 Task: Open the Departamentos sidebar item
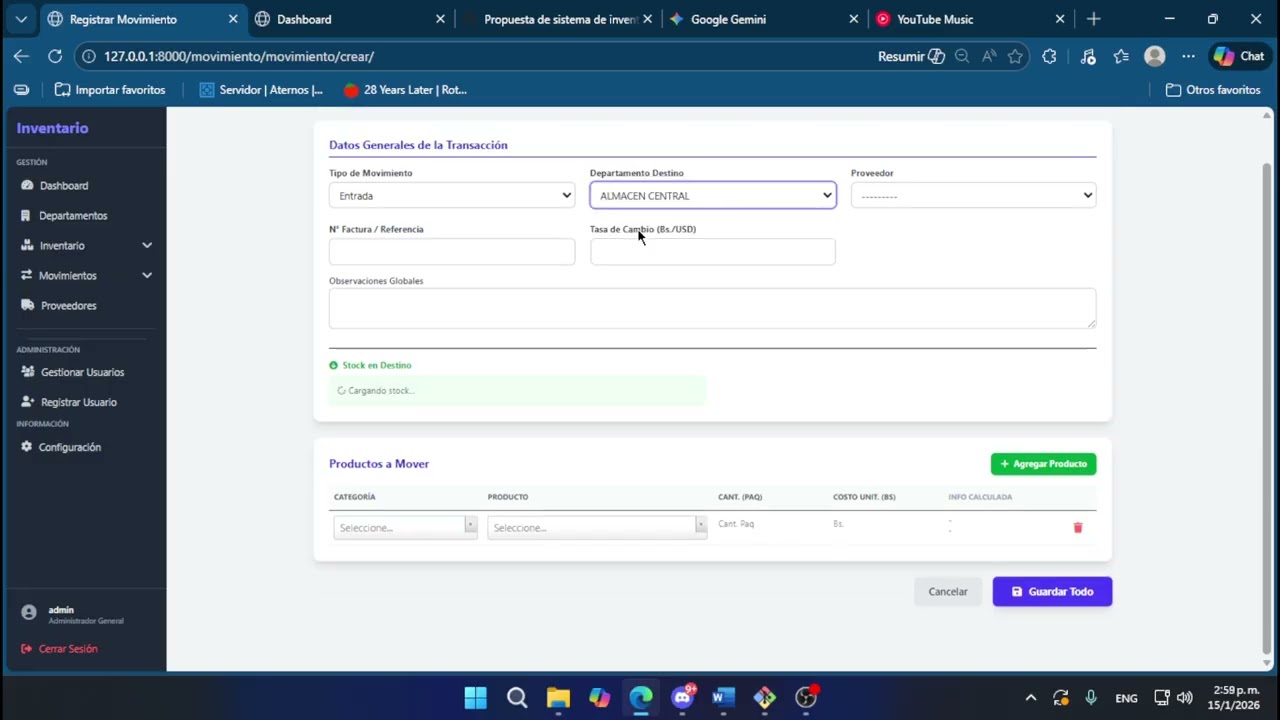point(72,216)
